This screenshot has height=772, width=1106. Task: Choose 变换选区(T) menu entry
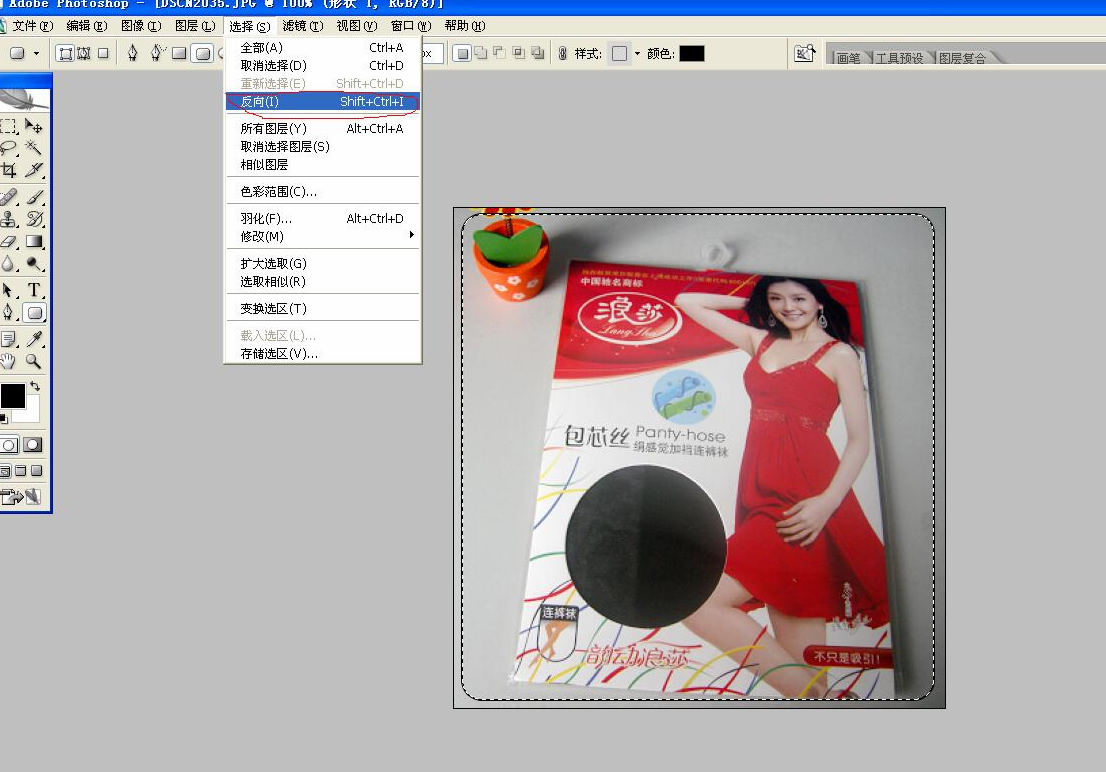(x=322, y=309)
